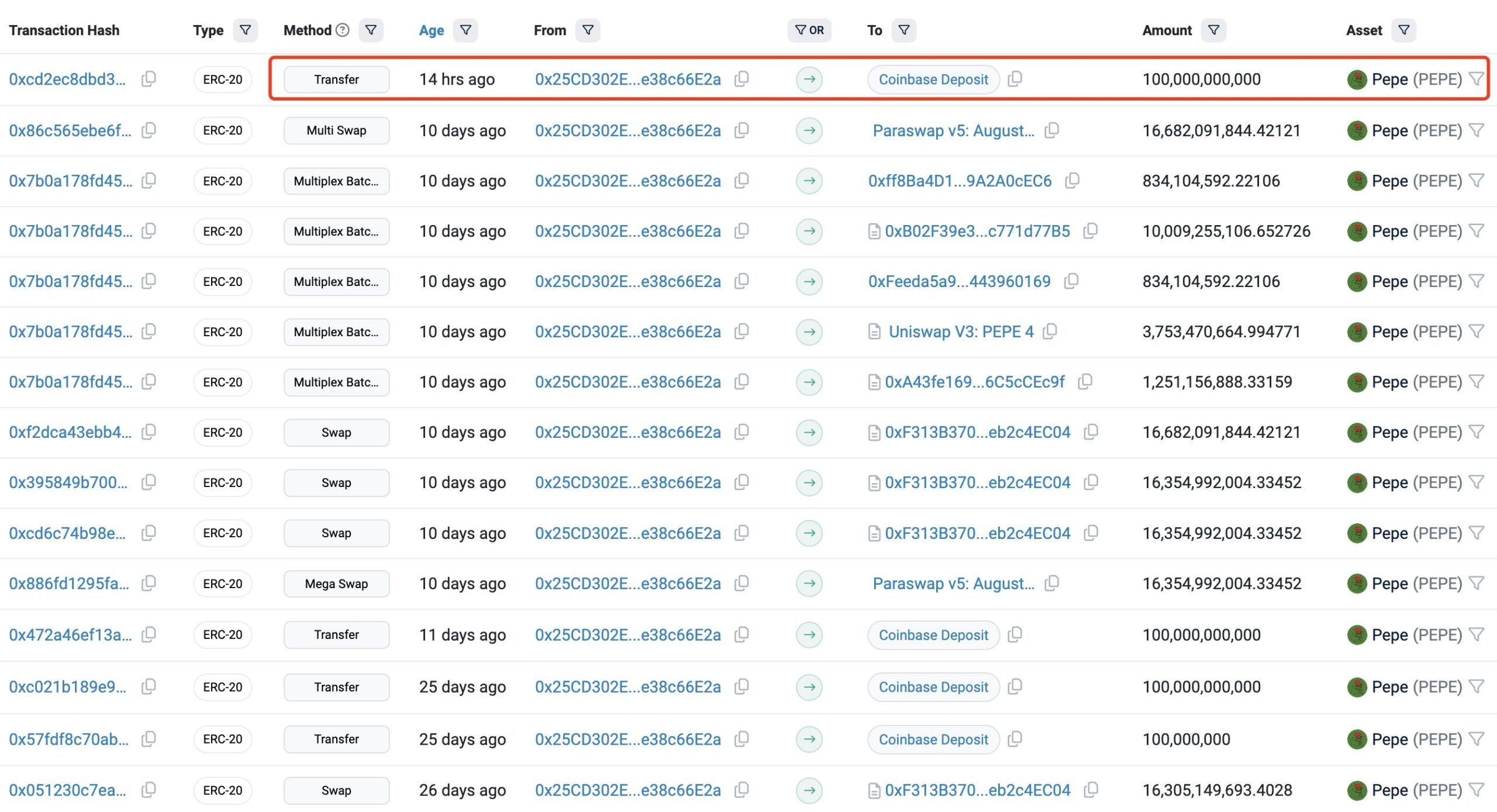1497x812 pixels.
Task: Copy the Uniswap V3: PEPE 4 address
Action: click(x=1050, y=331)
